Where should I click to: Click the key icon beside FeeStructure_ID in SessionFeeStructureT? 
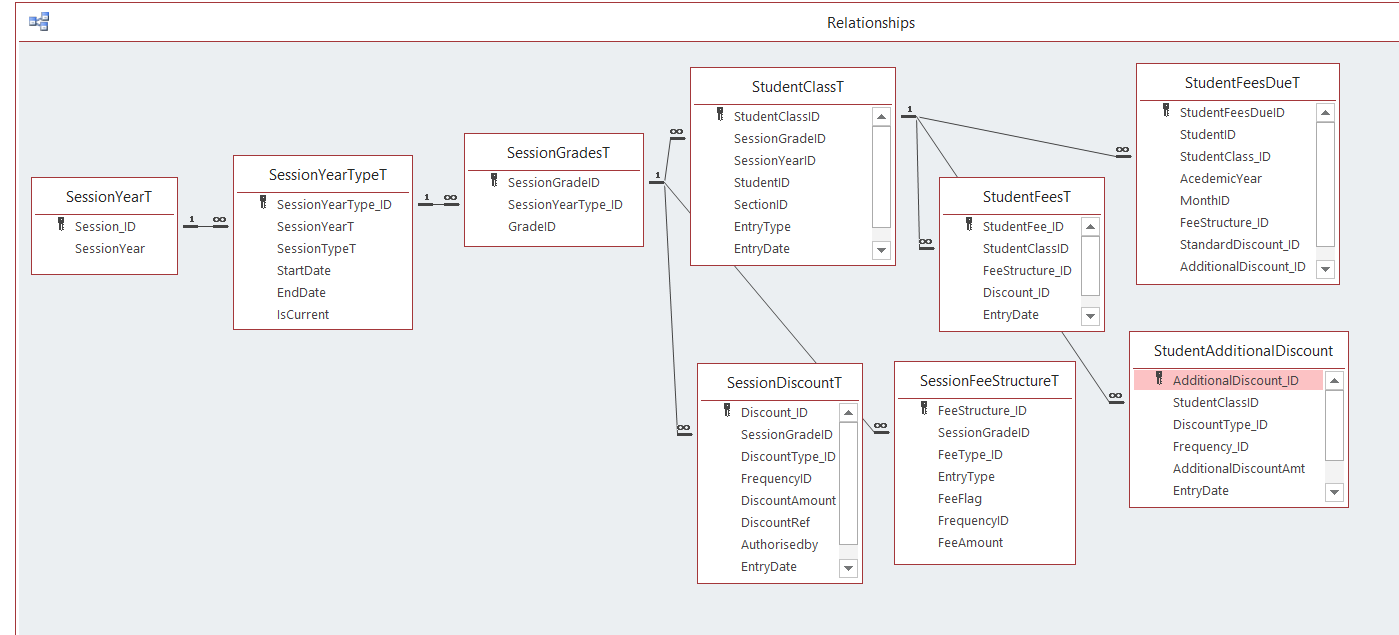point(924,409)
